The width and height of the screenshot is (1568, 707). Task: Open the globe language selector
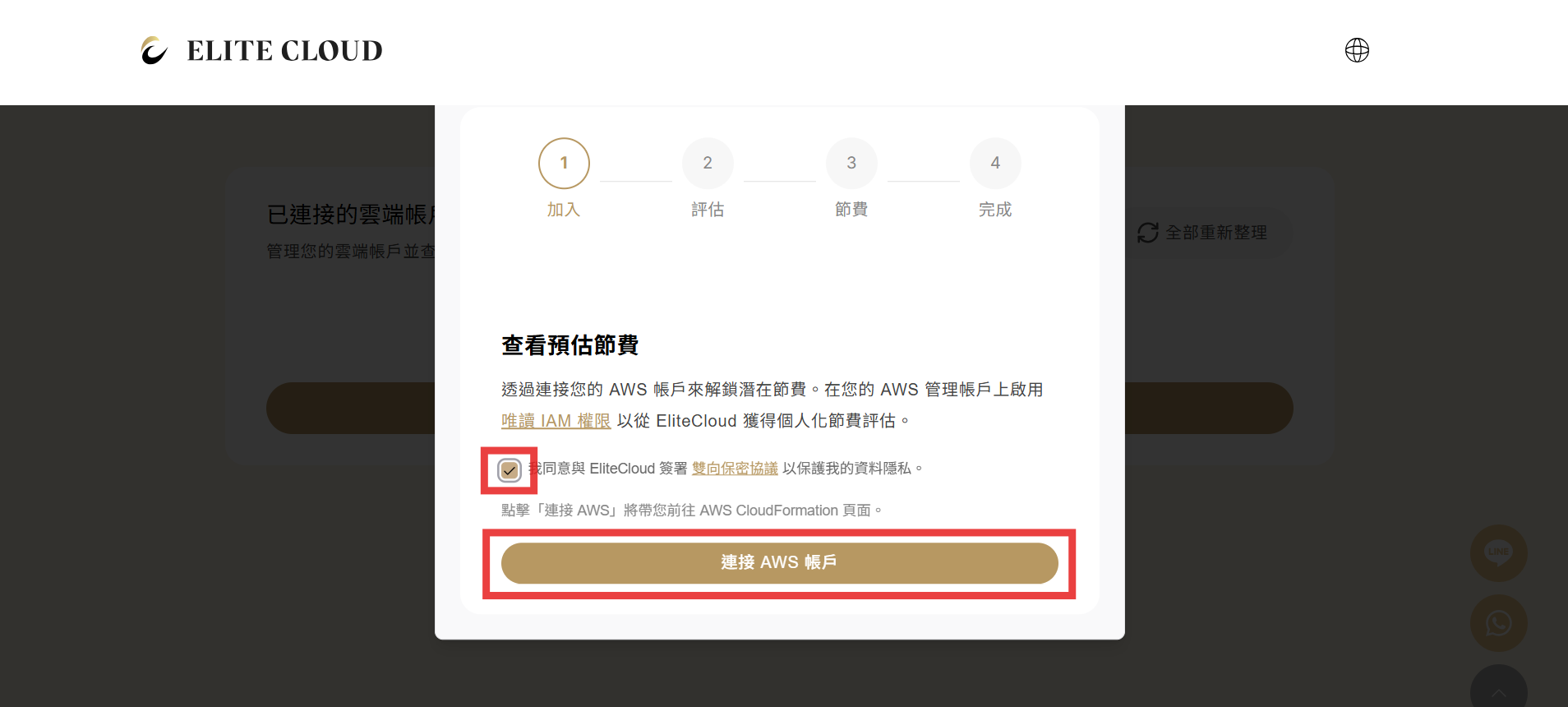(1357, 50)
